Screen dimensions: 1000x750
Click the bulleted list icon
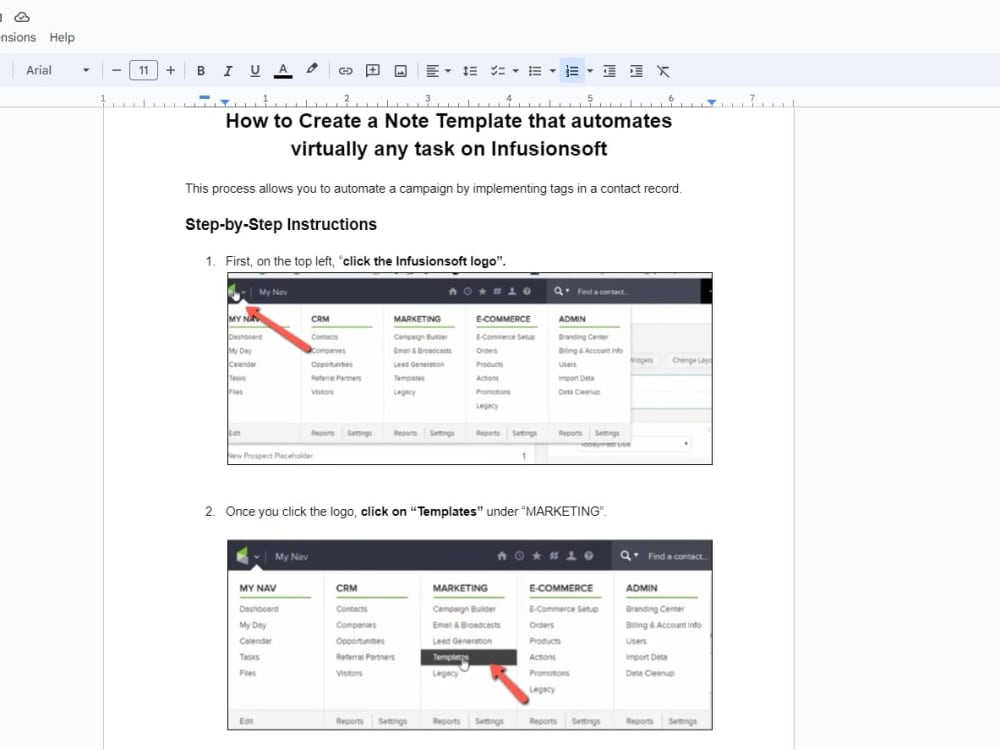click(x=535, y=71)
